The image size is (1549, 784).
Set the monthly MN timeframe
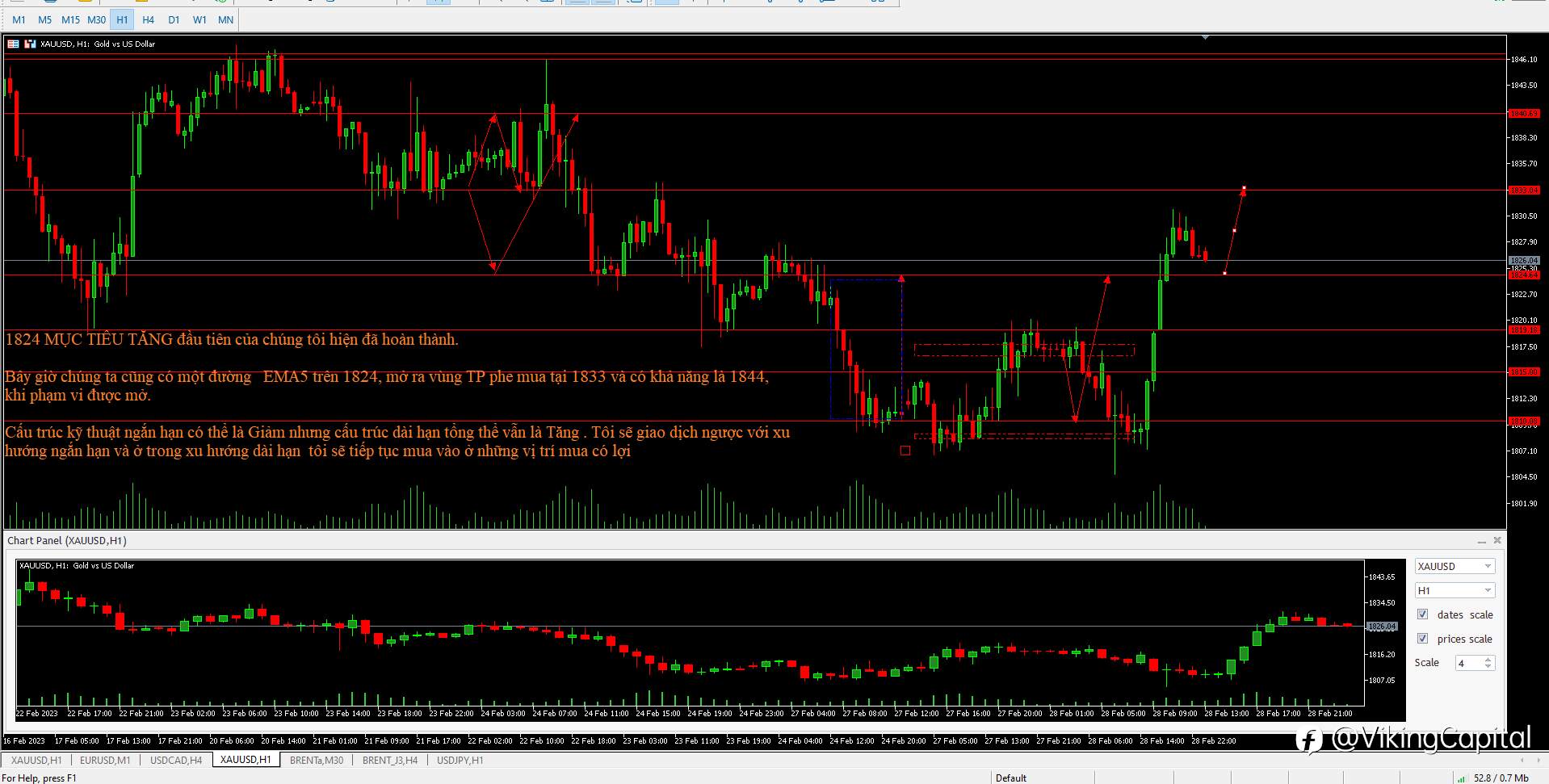[225, 19]
